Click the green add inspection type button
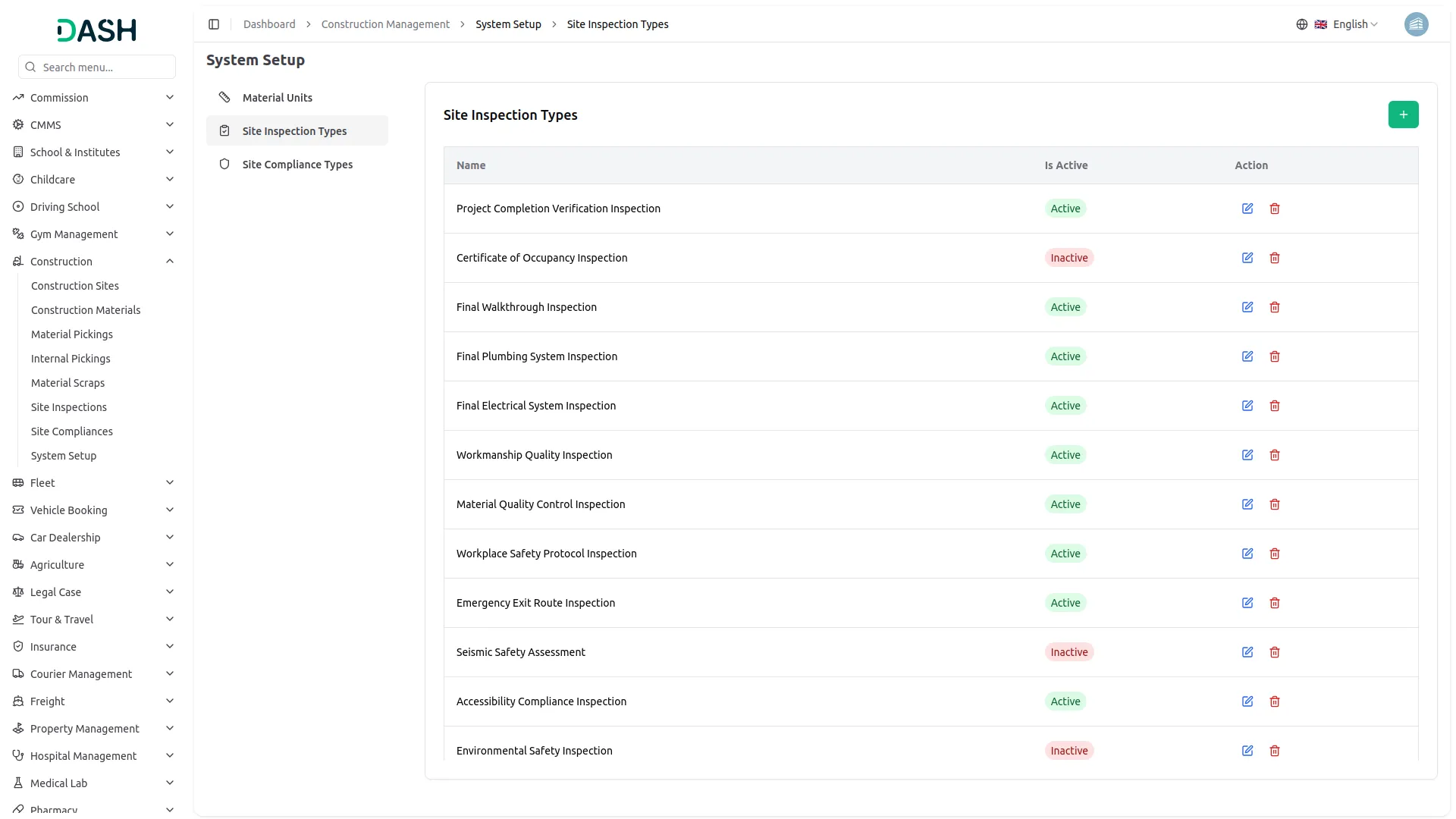 [x=1403, y=115]
